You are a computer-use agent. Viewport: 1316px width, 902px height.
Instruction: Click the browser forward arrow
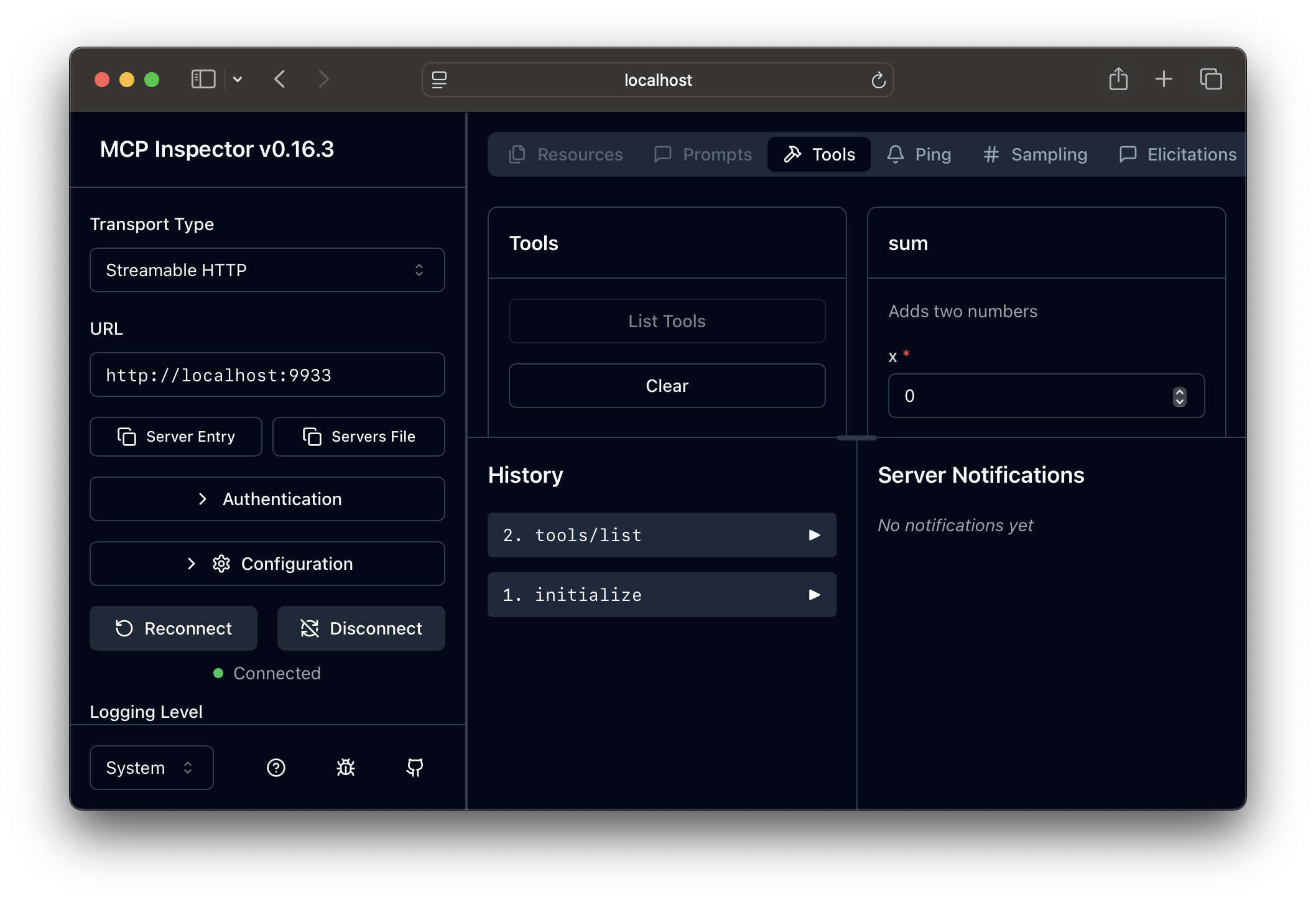coord(323,80)
